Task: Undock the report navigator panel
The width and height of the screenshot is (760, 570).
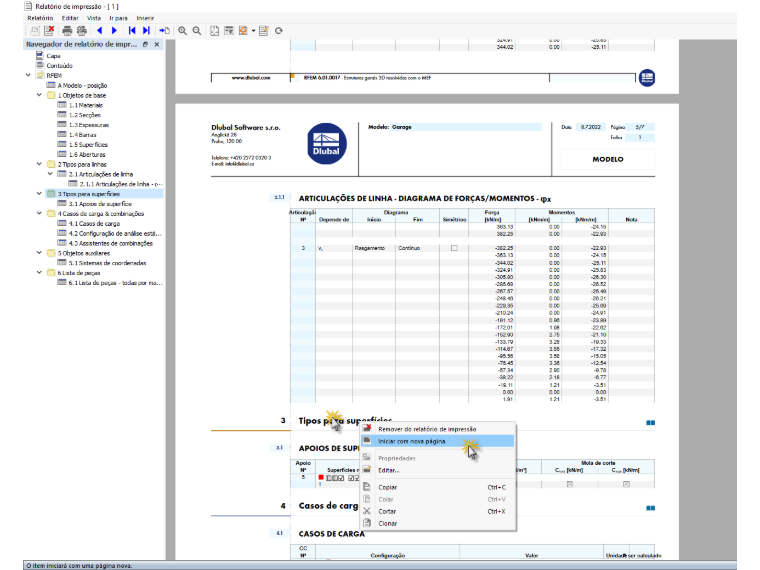Action: pyautogui.click(x=145, y=44)
